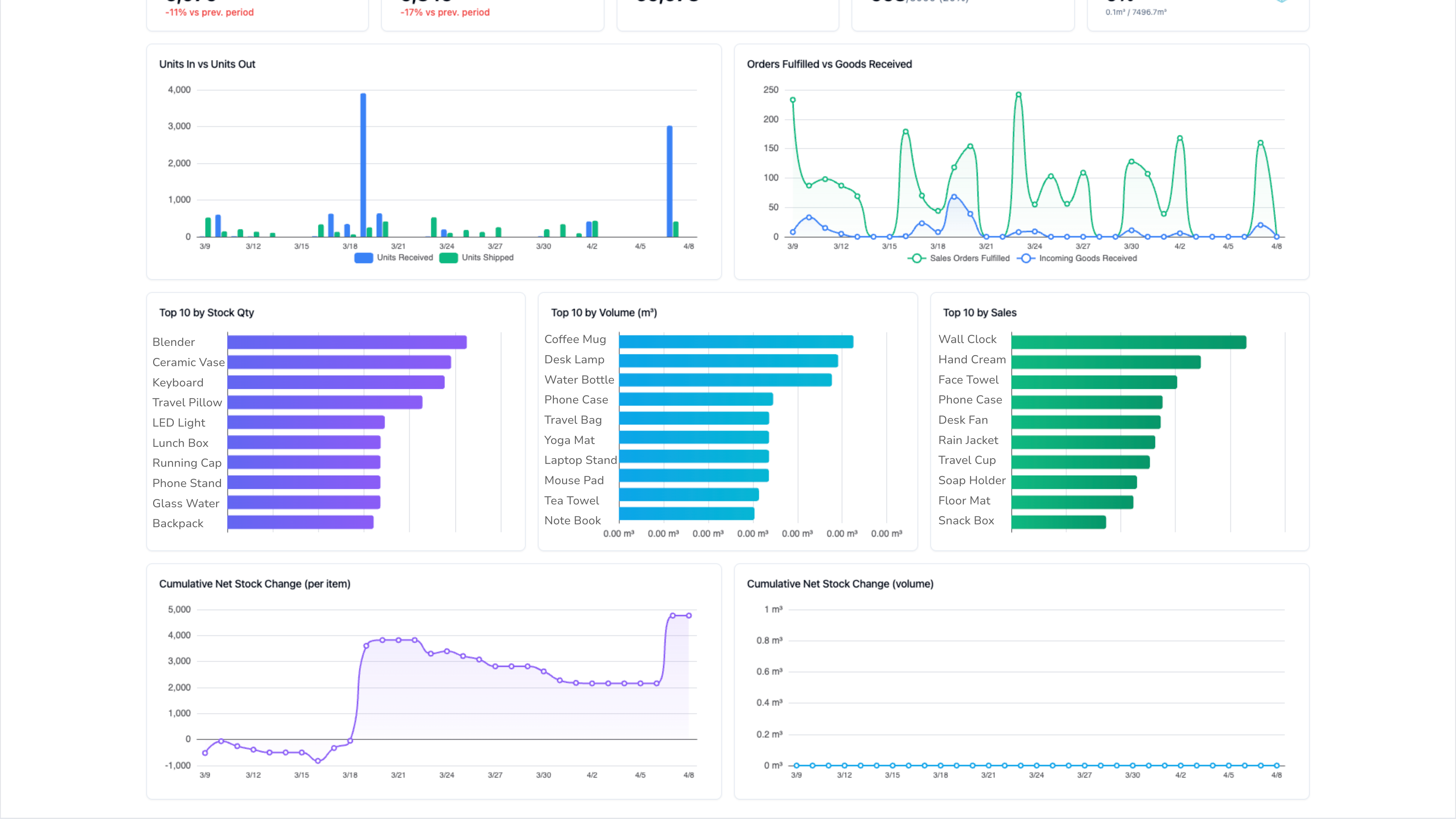Click the Snack Box sales bar
The height and width of the screenshot is (819, 1456).
click(x=1059, y=523)
